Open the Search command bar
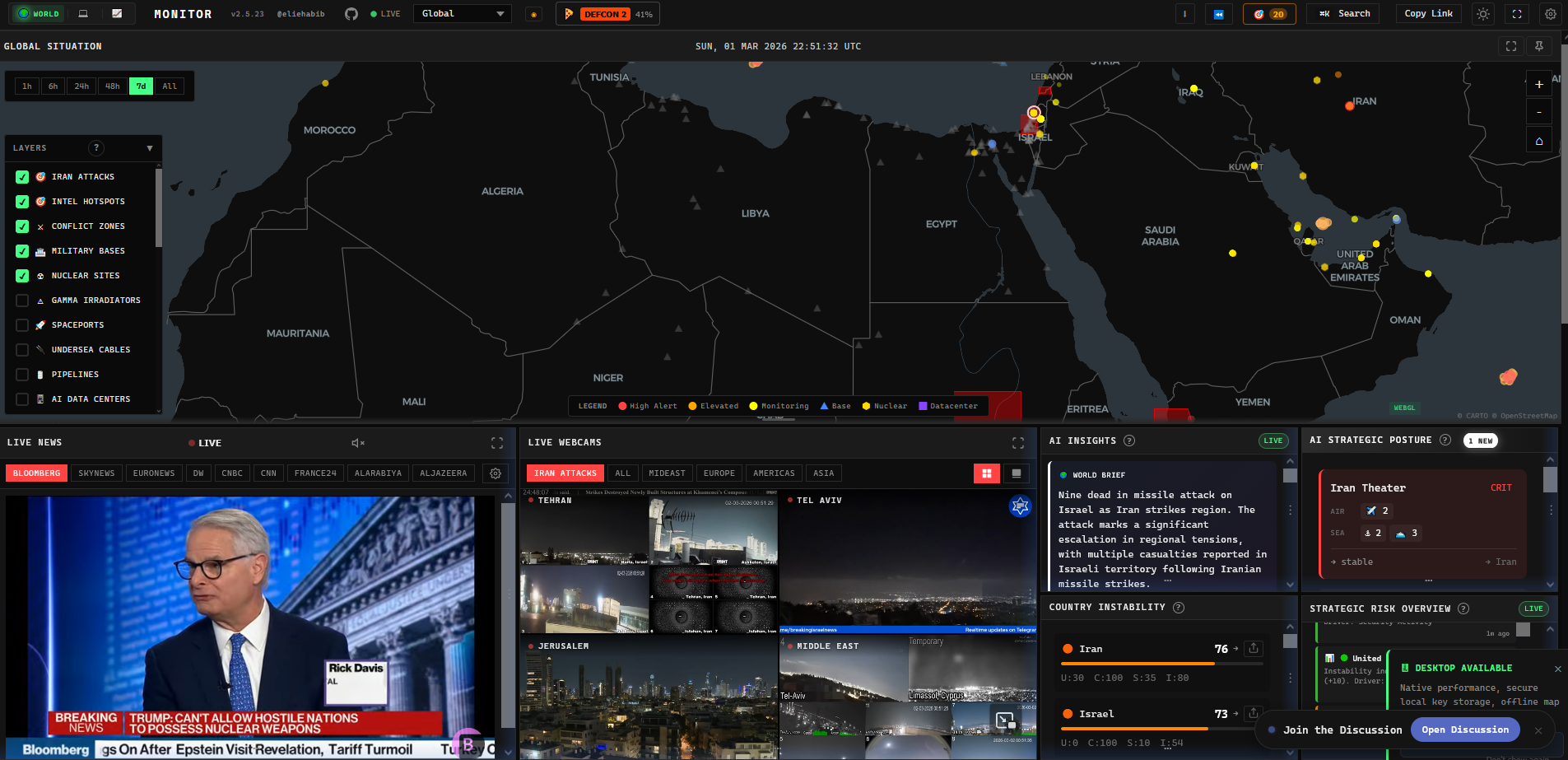1568x760 pixels. tap(1345, 14)
